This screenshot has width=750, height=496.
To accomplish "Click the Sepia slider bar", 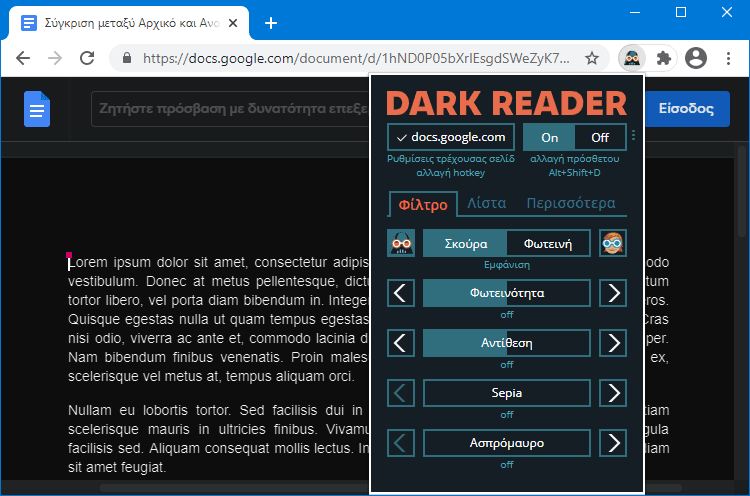I will coord(507,393).
